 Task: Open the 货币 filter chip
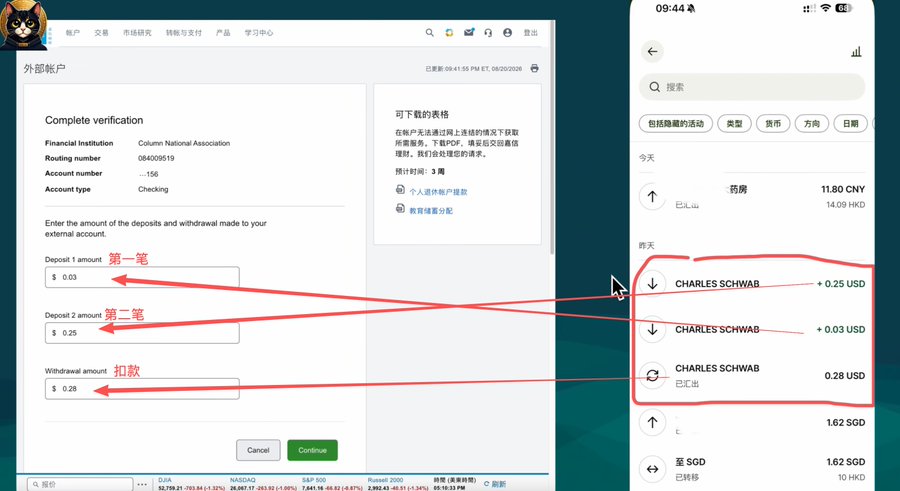[773, 123]
